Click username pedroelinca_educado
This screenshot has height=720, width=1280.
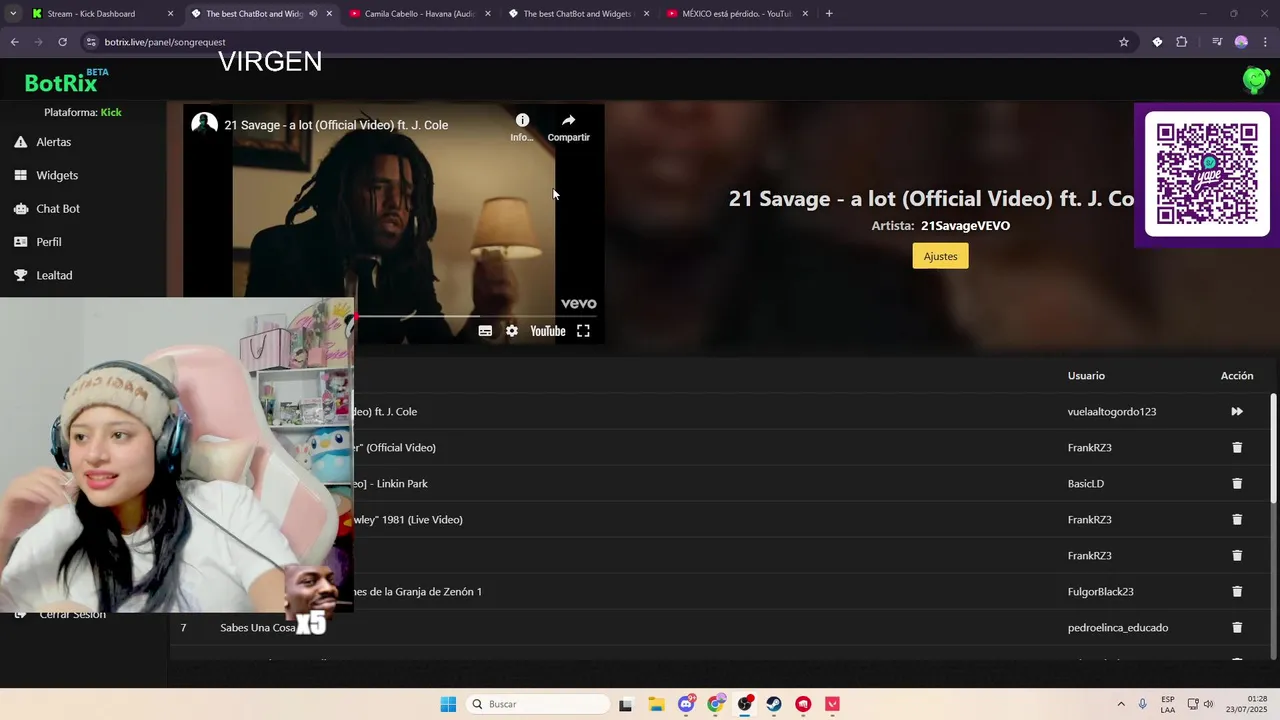click(1117, 627)
